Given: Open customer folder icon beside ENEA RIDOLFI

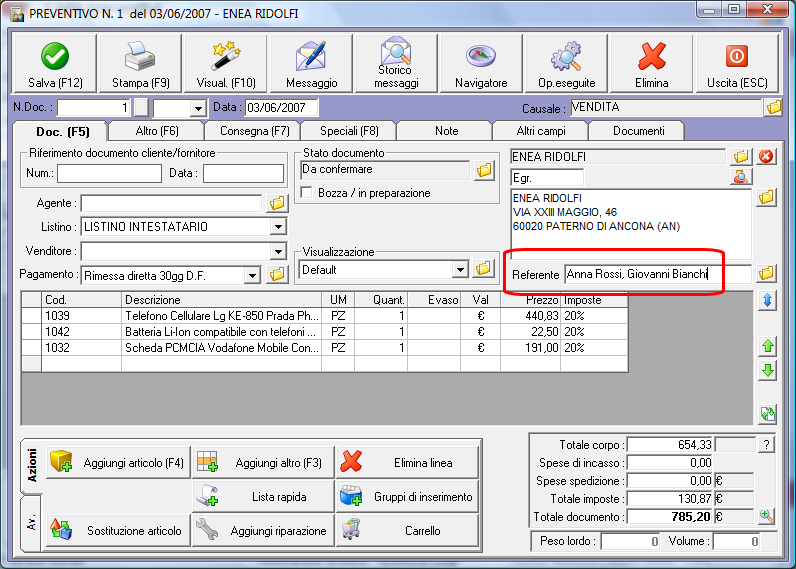Looking at the screenshot, I should 741,156.
